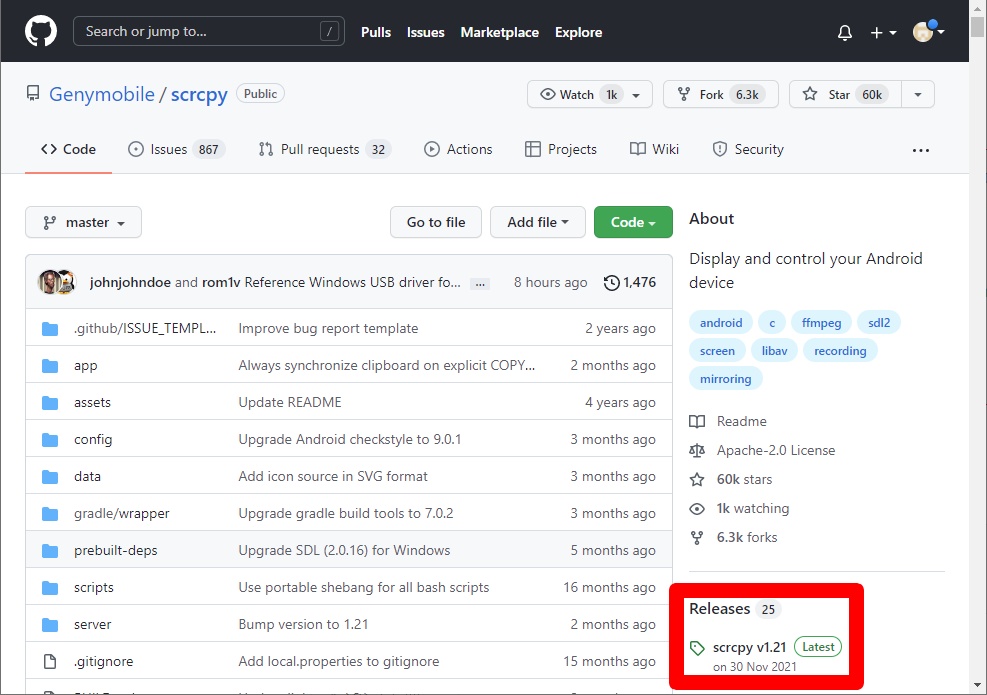Star the repository

click(845, 94)
